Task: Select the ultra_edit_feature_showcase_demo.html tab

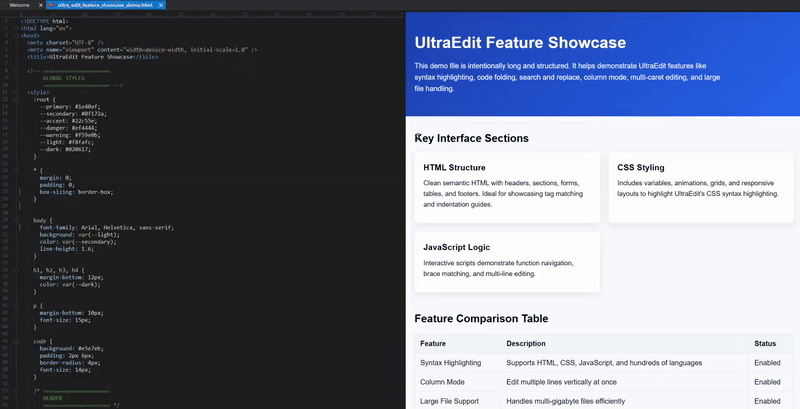Action: click(x=106, y=5)
